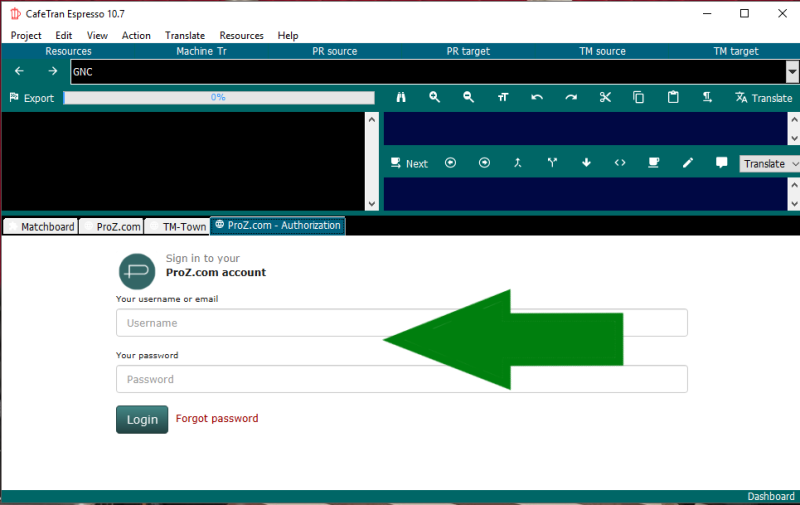Click the undo arrow icon

(537, 97)
